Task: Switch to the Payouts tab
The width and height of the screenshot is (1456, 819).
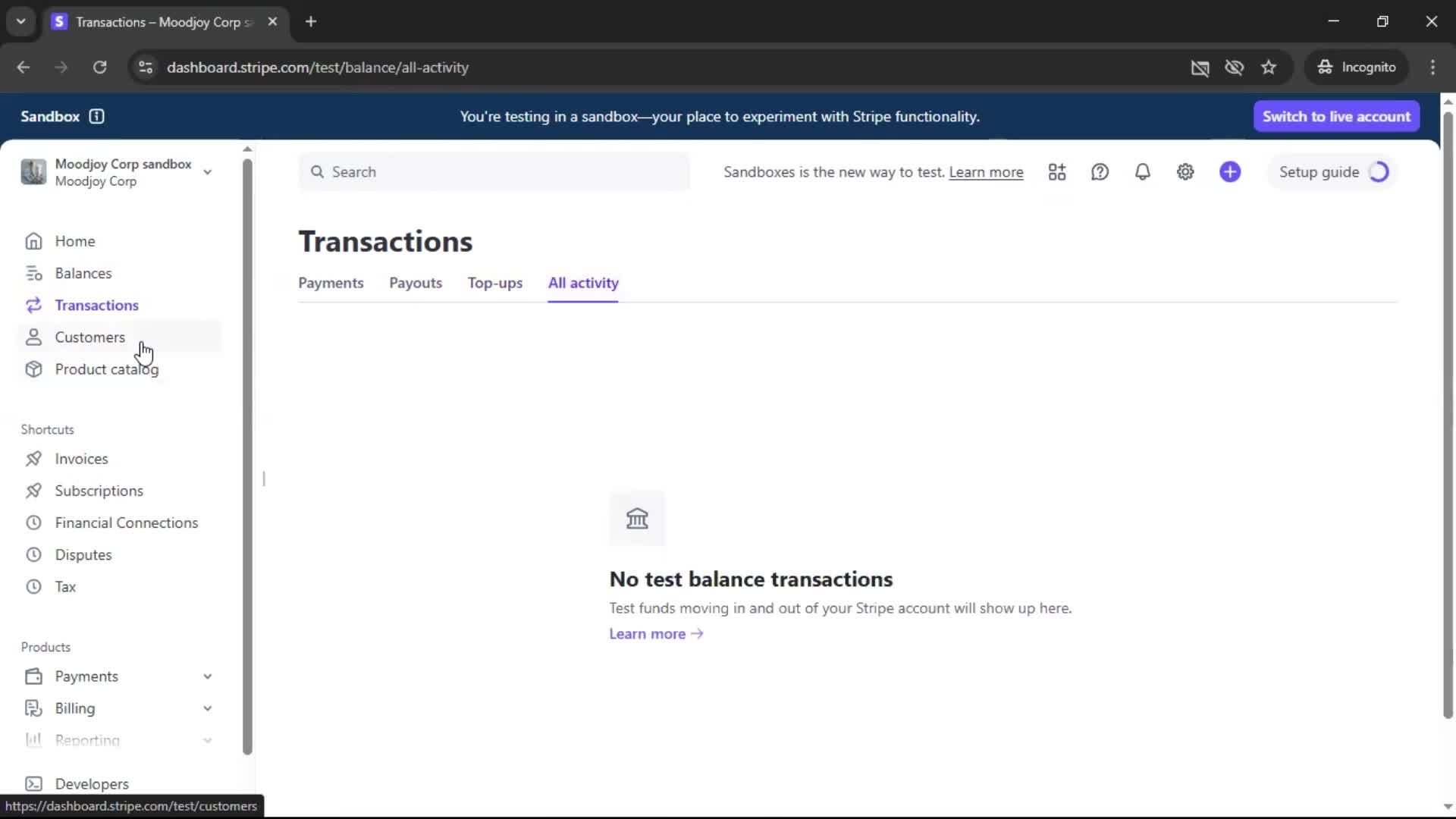Action: (x=416, y=283)
